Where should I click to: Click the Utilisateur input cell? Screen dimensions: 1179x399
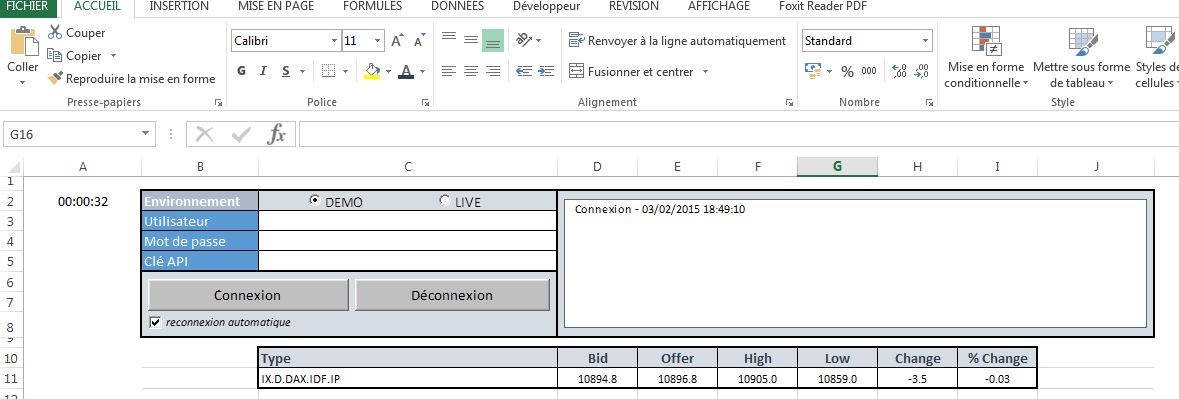point(407,221)
